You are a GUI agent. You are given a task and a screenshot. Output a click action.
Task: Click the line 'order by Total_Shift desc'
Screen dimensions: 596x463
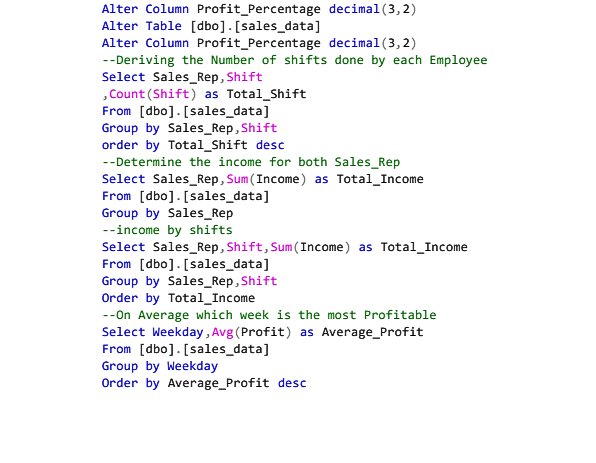pyautogui.click(x=193, y=145)
